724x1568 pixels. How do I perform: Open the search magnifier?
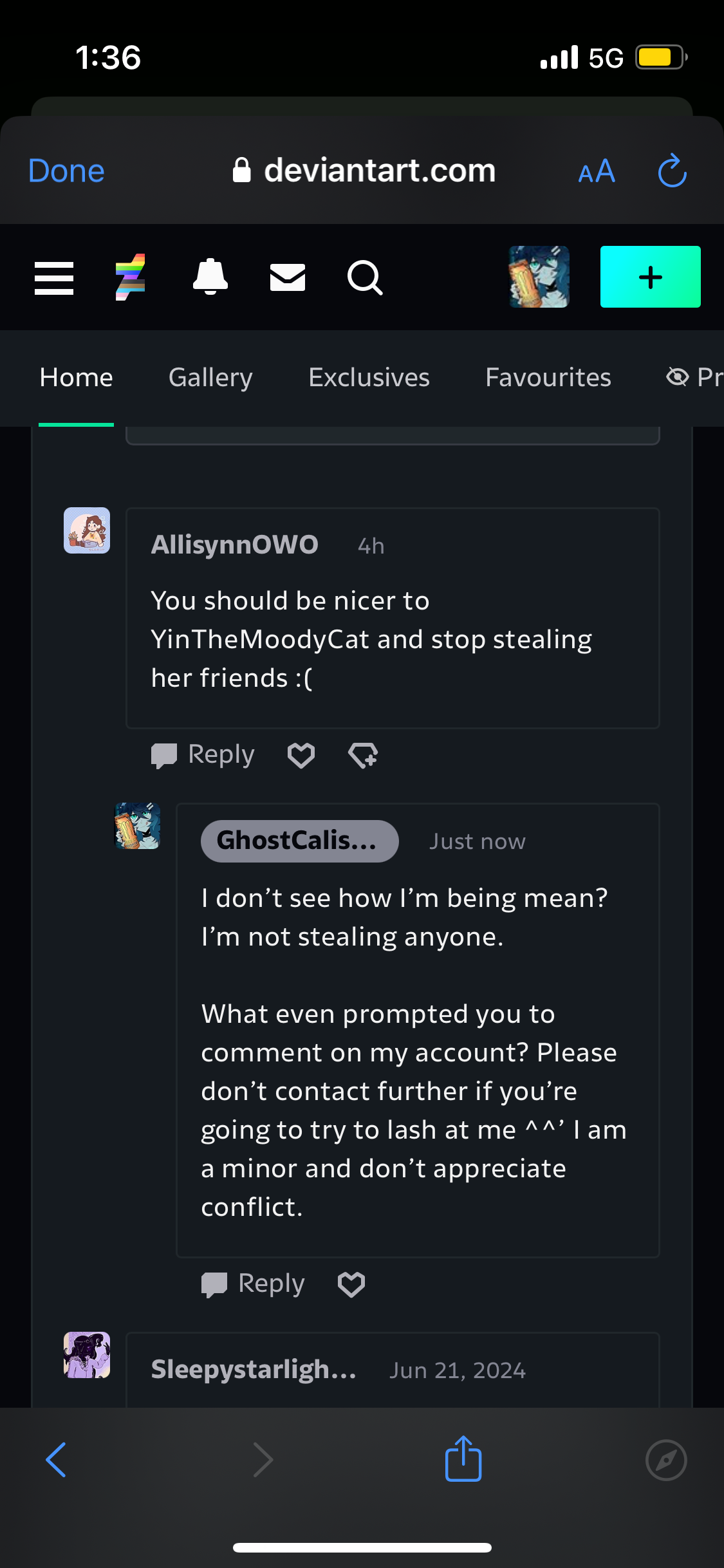click(x=365, y=277)
